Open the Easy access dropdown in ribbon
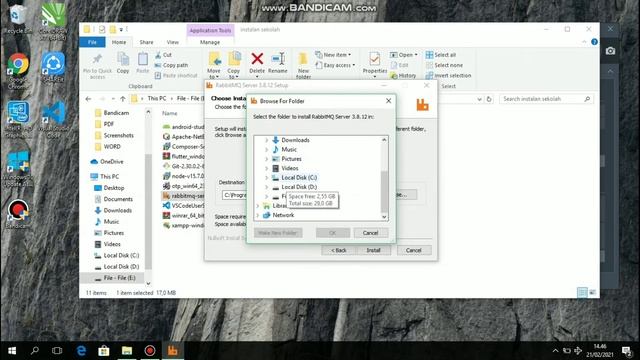 (335, 65)
